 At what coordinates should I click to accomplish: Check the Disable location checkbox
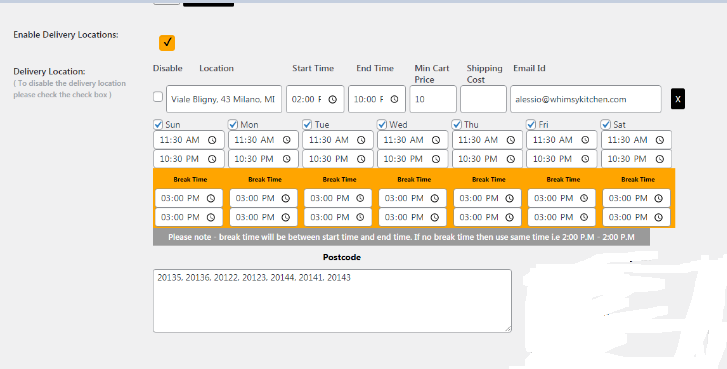[x=158, y=96]
